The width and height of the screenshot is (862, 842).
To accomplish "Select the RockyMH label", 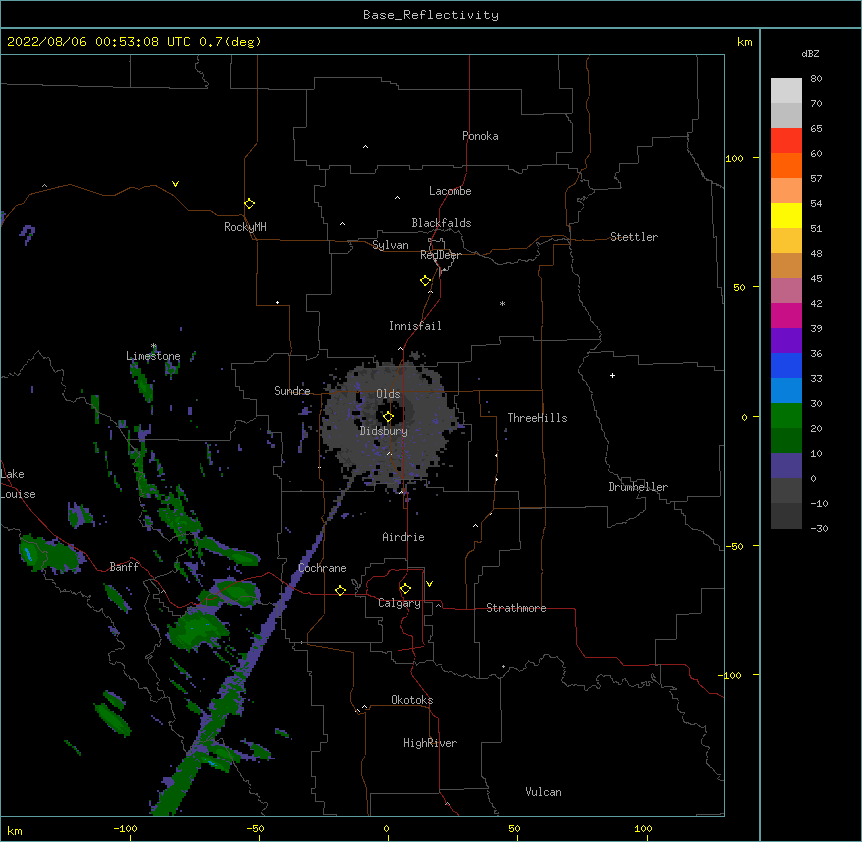I will click(x=245, y=227).
